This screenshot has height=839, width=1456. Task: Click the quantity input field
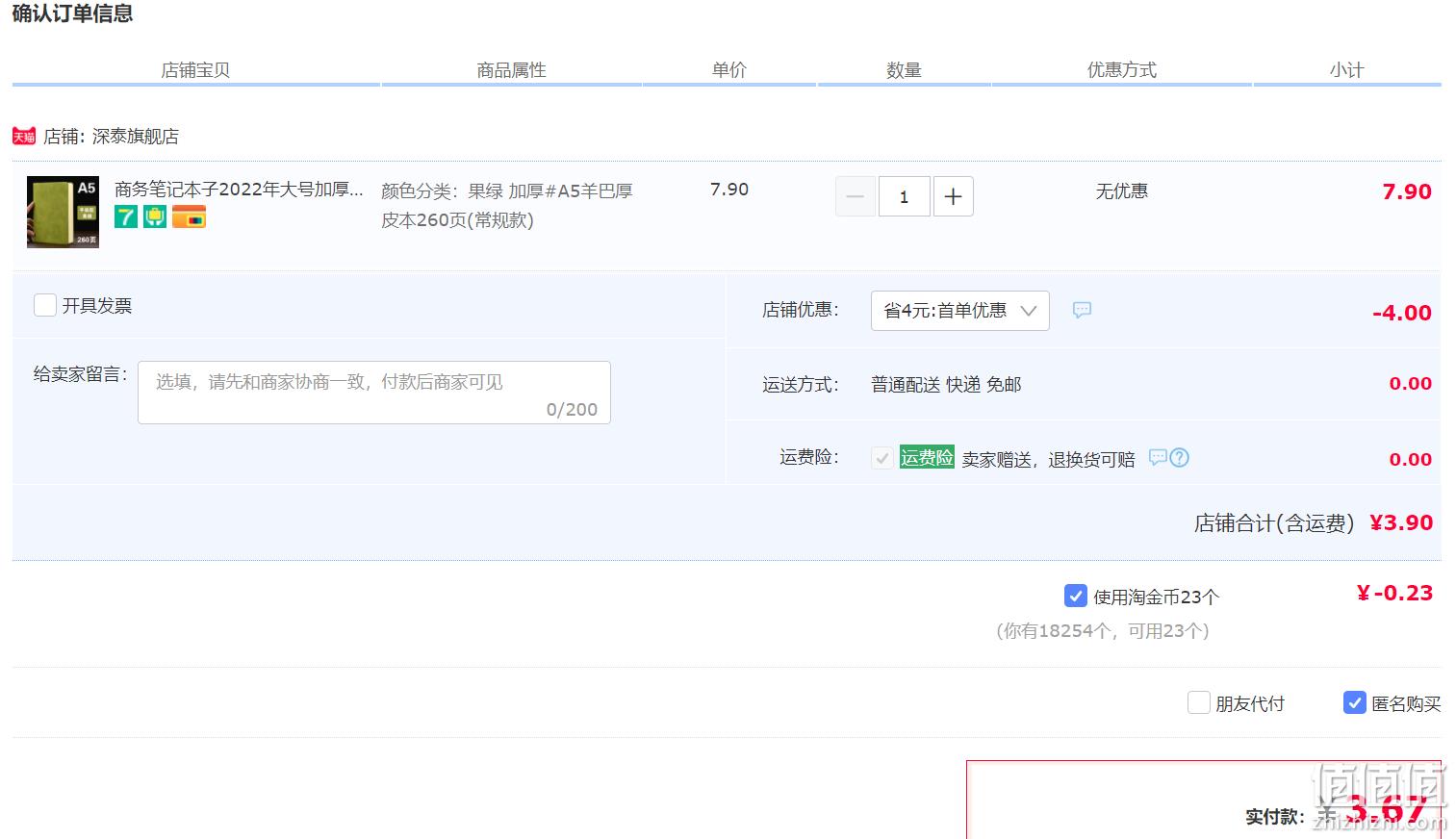pos(904,196)
